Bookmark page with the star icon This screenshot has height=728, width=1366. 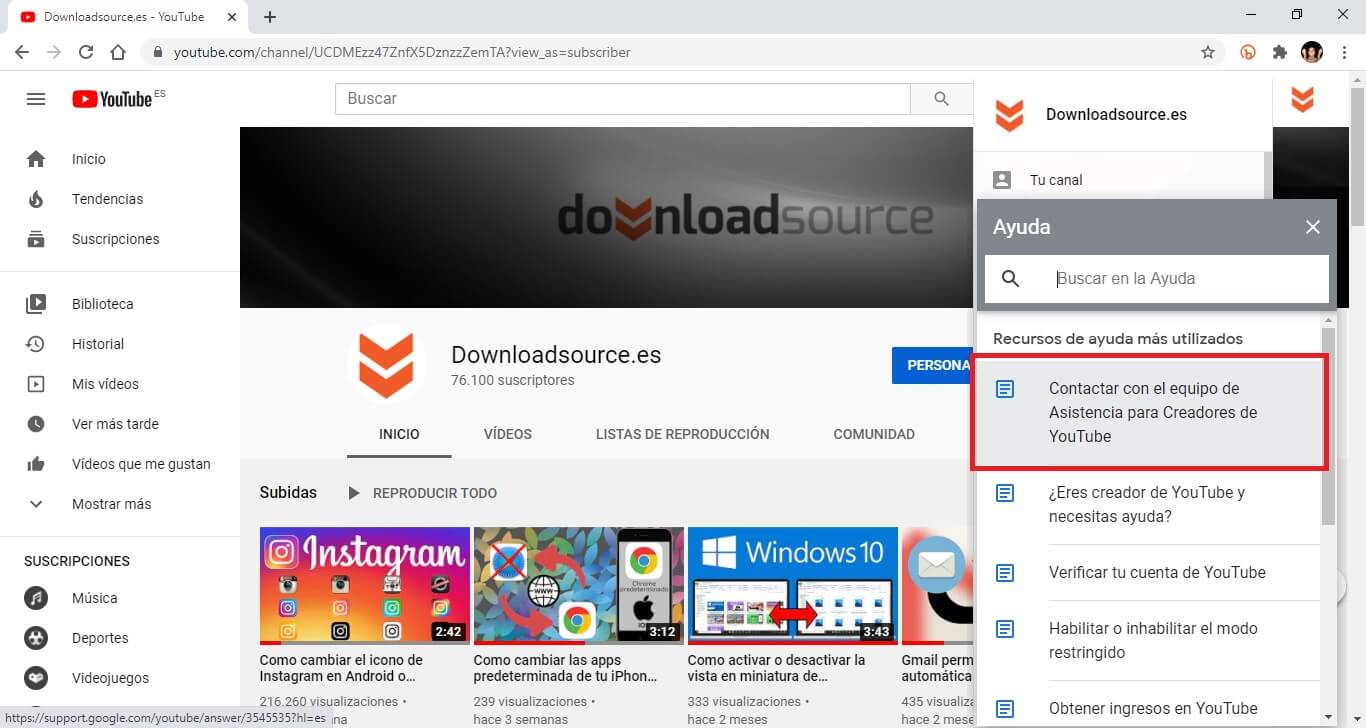(1208, 52)
